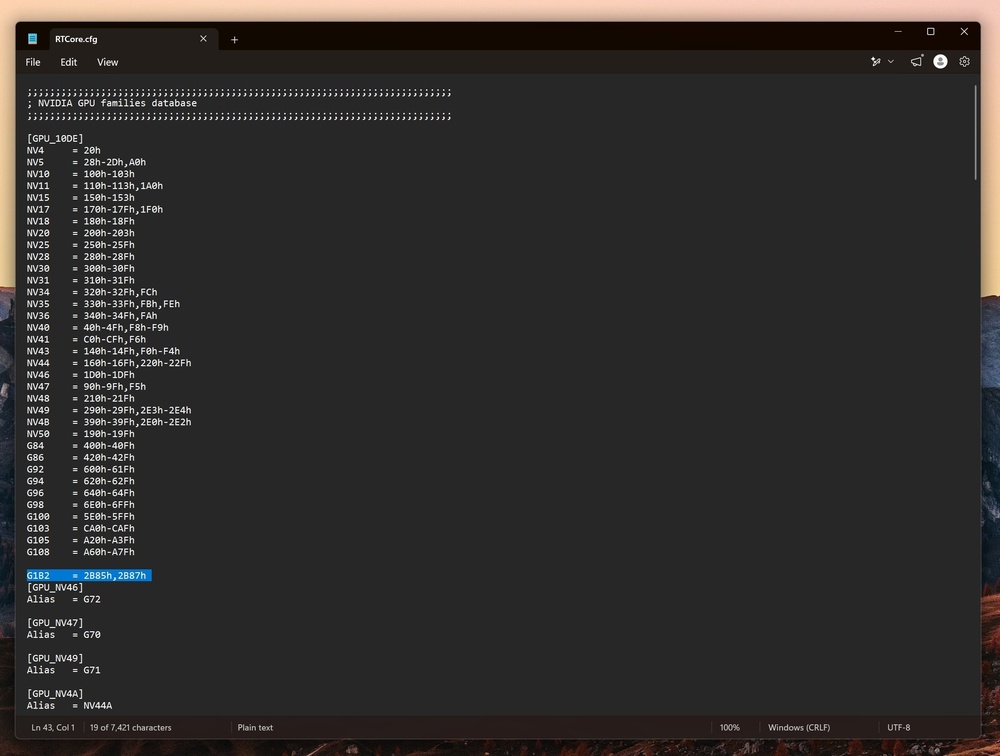Click the UTF-8 encoding indicator
1000x756 pixels.
899,727
